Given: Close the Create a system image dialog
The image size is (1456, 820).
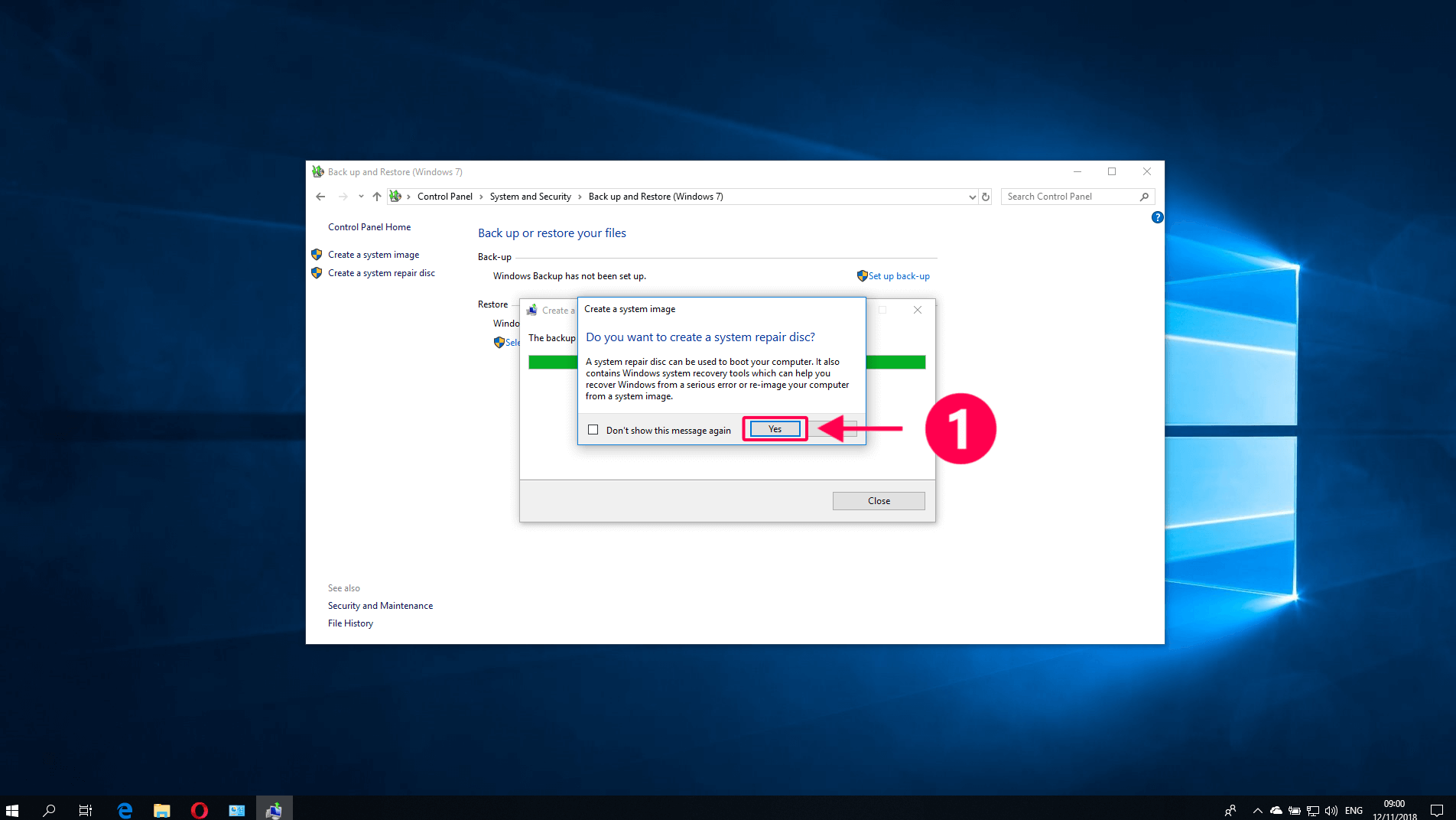Looking at the screenshot, I should (918, 310).
